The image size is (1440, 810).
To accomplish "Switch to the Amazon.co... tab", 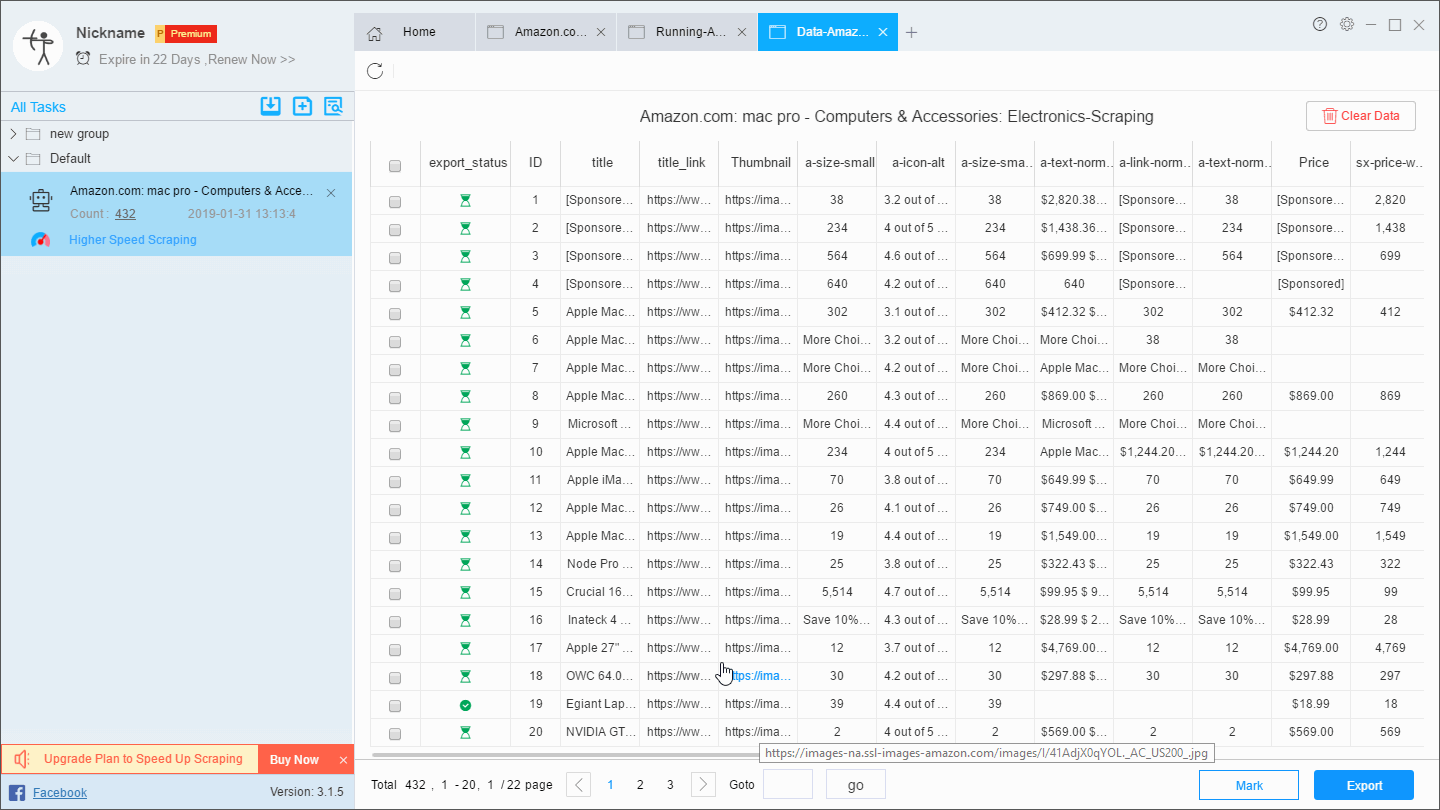I will [546, 32].
